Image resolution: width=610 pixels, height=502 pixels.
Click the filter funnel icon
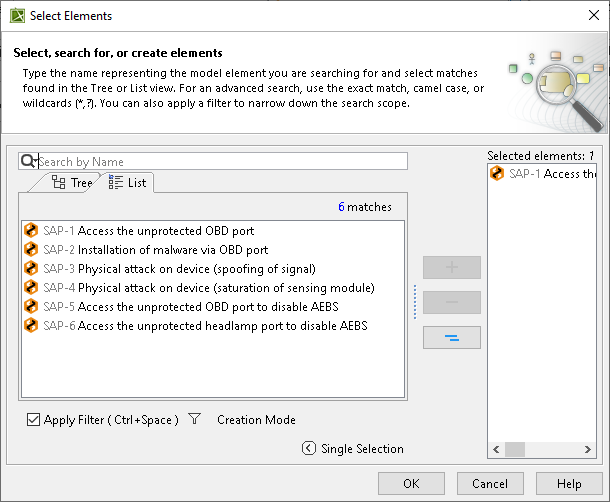[x=195, y=420]
